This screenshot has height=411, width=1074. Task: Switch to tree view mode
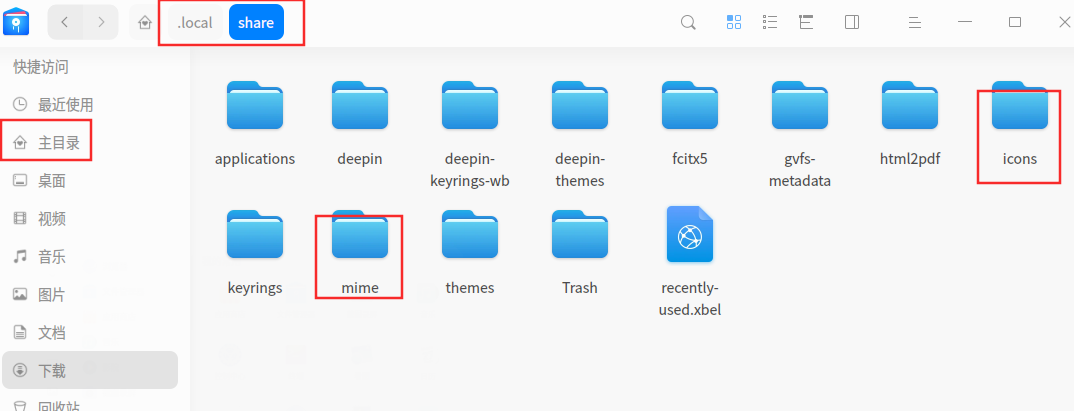(x=806, y=23)
